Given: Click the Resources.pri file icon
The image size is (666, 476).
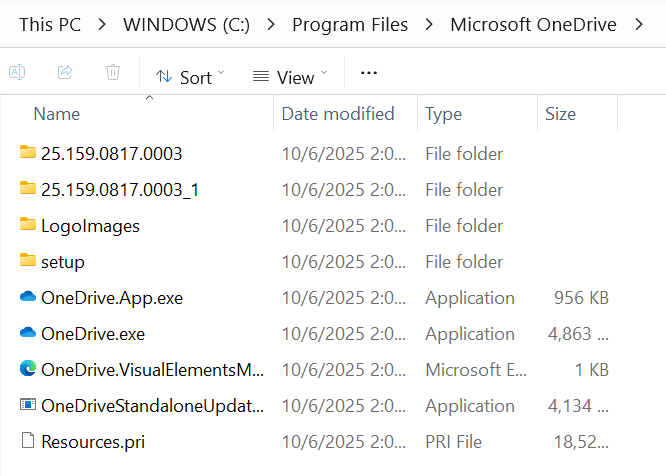Looking at the screenshot, I should [x=27, y=442].
